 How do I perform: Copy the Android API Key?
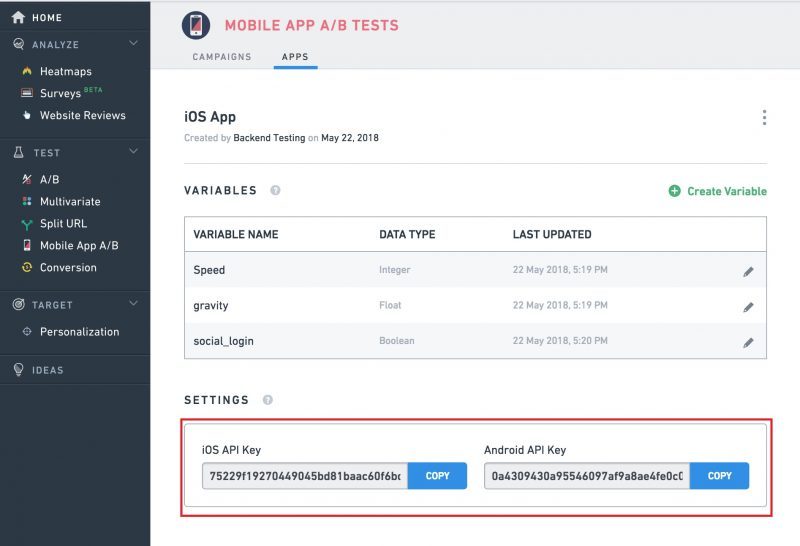(x=719, y=476)
